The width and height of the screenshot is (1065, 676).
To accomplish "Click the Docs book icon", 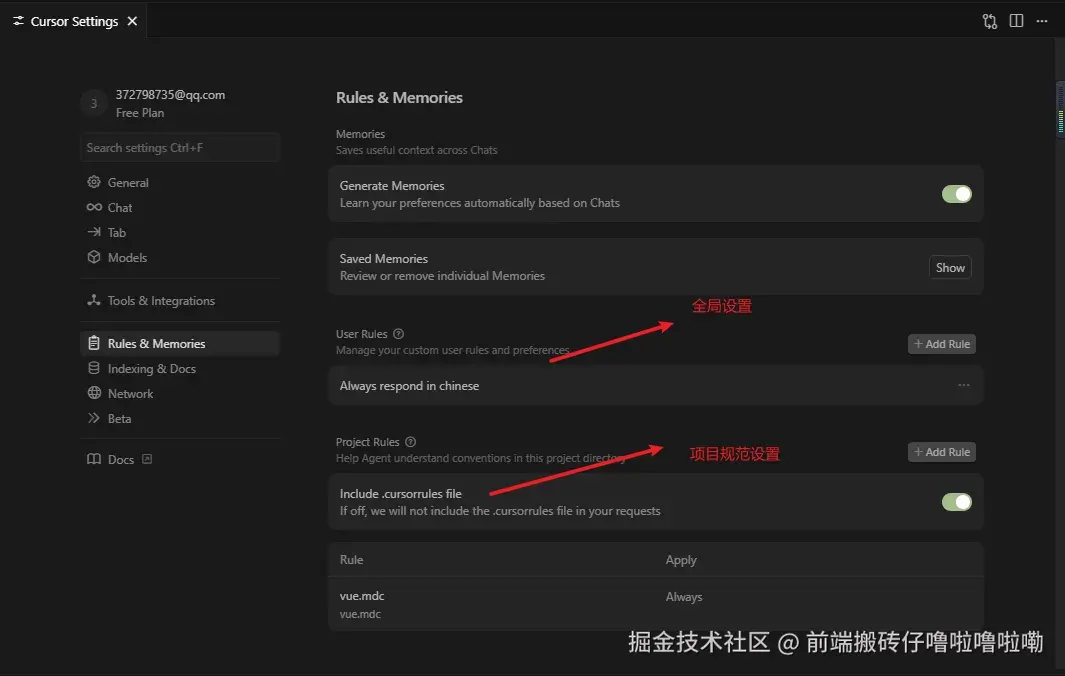I will [94, 459].
